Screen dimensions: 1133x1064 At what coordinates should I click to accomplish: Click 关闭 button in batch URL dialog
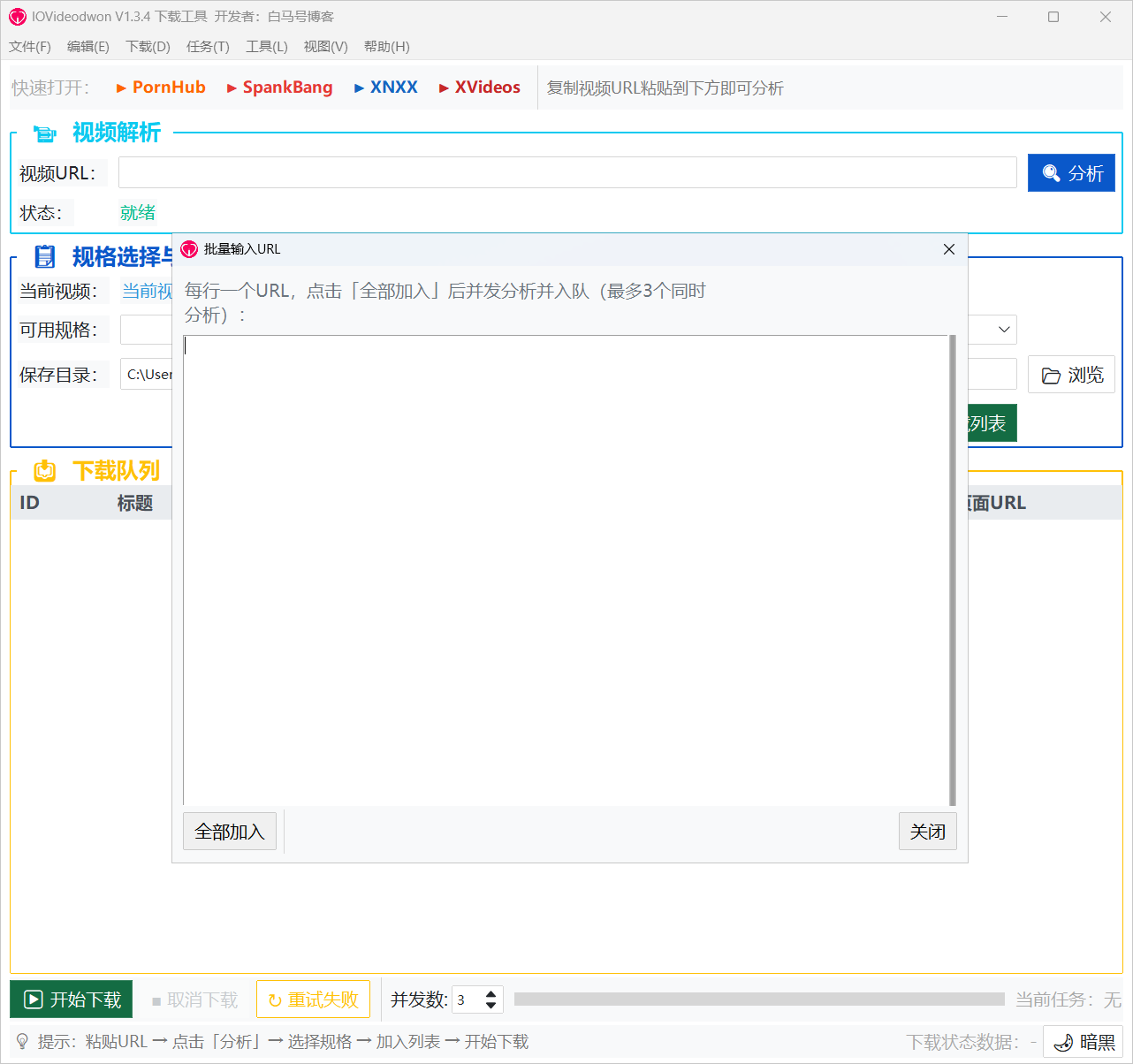928,832
